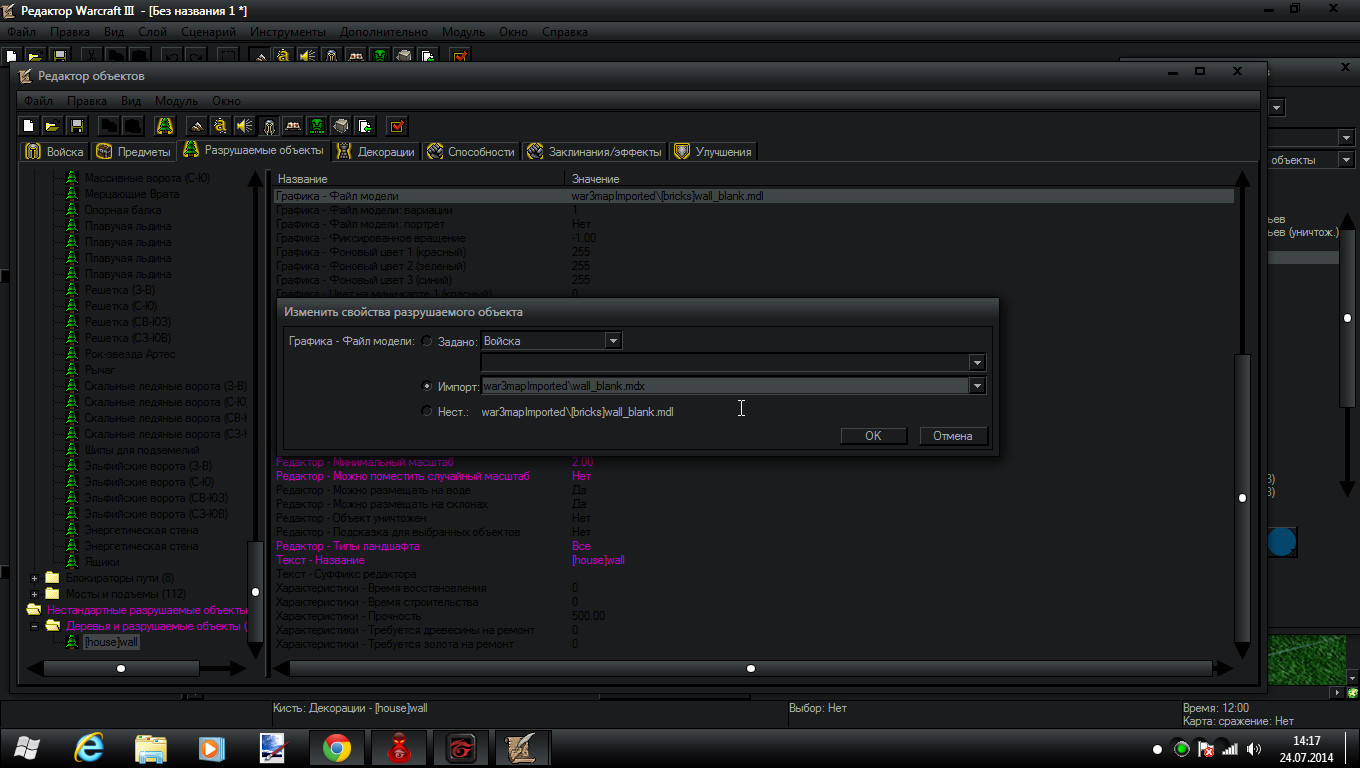This screenshot has width=1360, height=768.
Task: Click Характеристики - Прочность property row
Action: (x=754, y=616)
